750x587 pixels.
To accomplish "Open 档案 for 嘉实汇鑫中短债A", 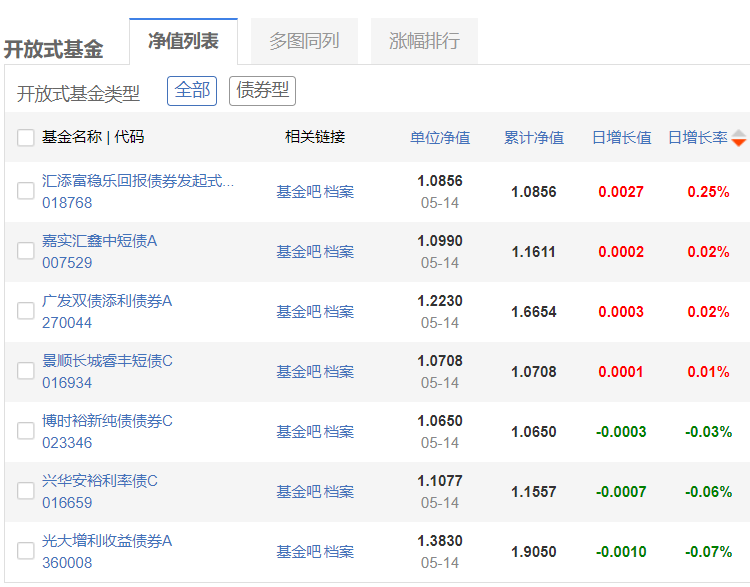I will (x=339, y=252).
